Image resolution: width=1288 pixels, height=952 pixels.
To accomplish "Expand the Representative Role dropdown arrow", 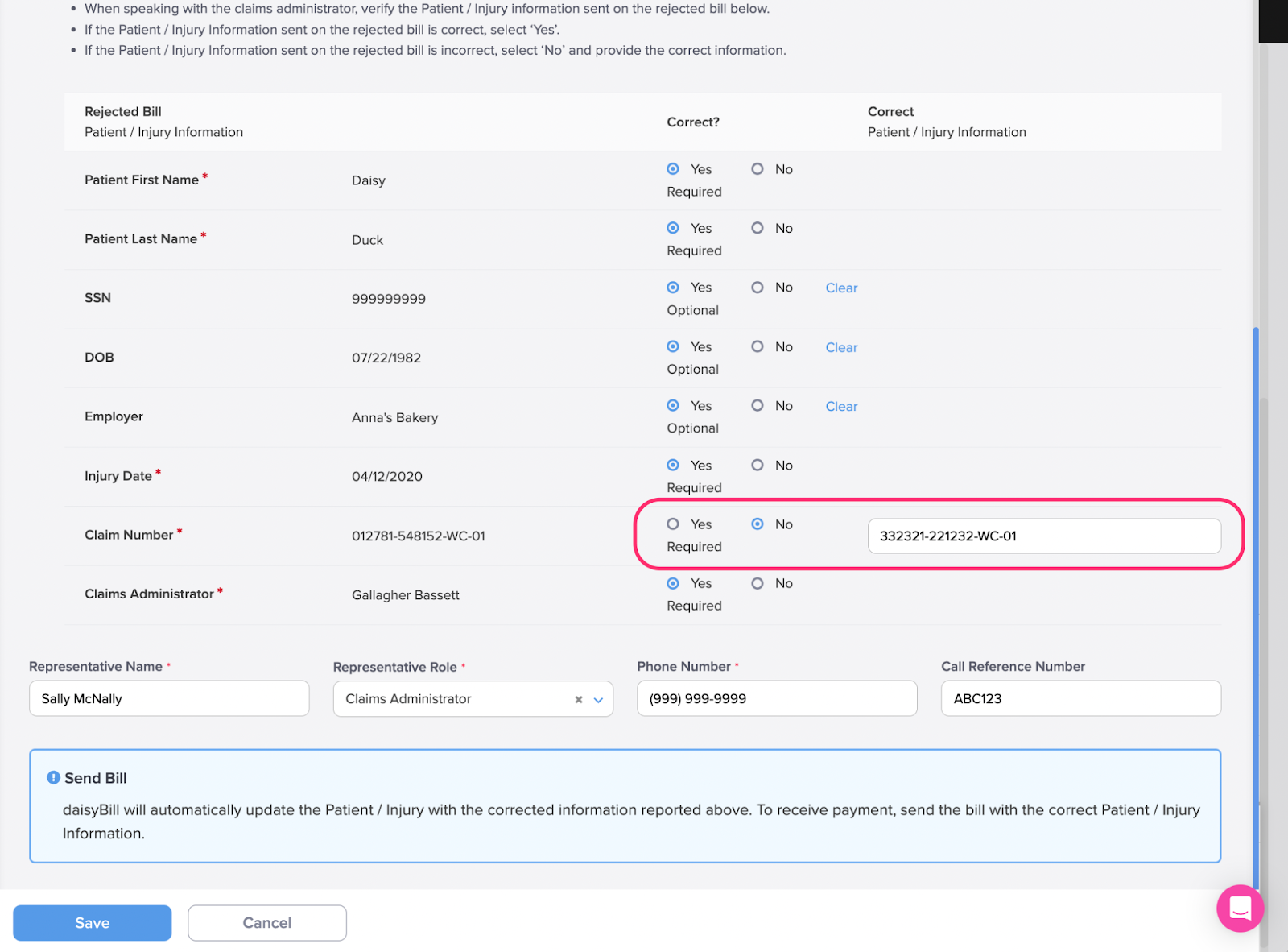I will [598, 700].
